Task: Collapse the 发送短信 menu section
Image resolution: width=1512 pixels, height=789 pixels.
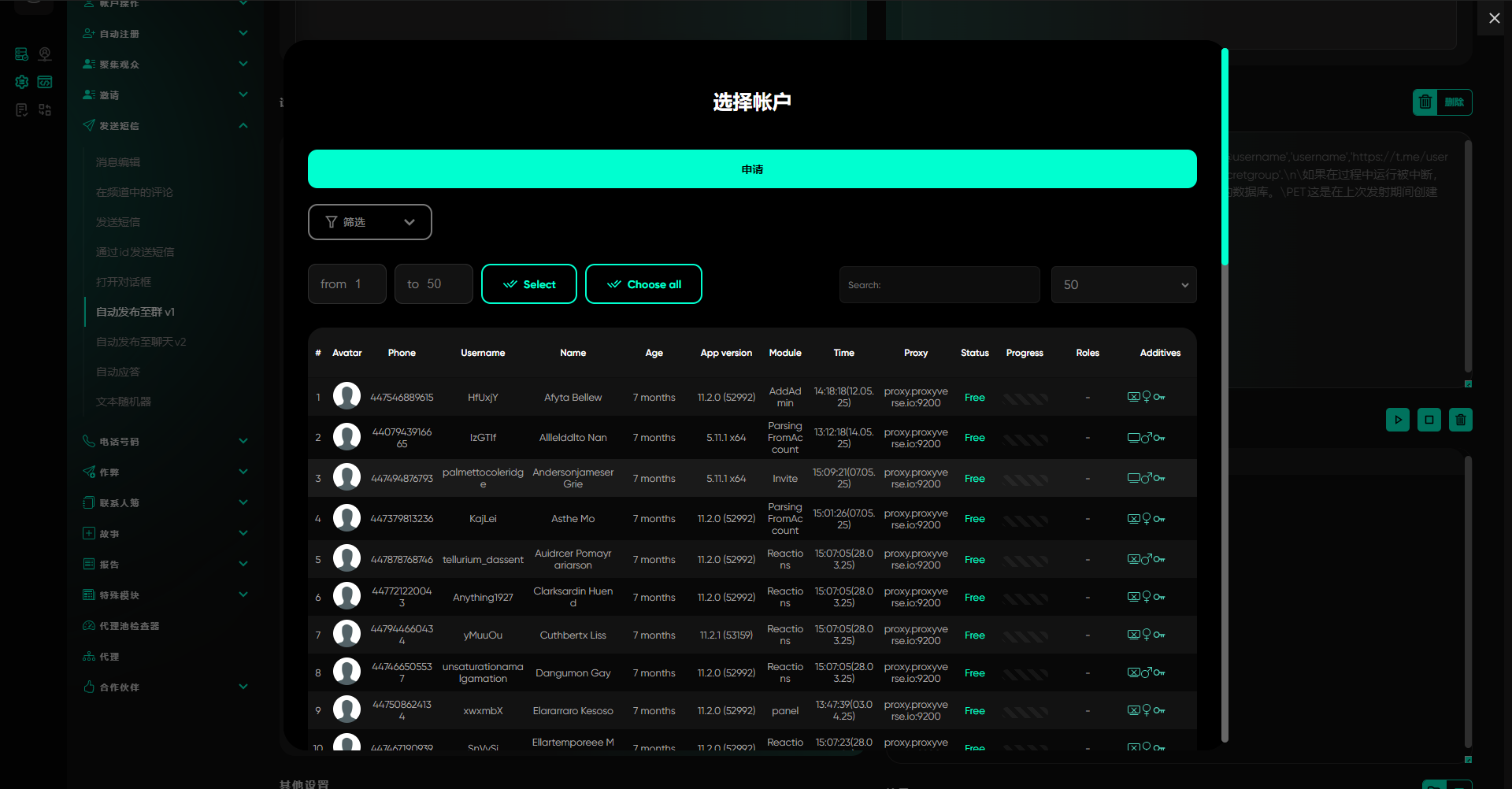Action: pyautogui.click(x=243, y=126)
